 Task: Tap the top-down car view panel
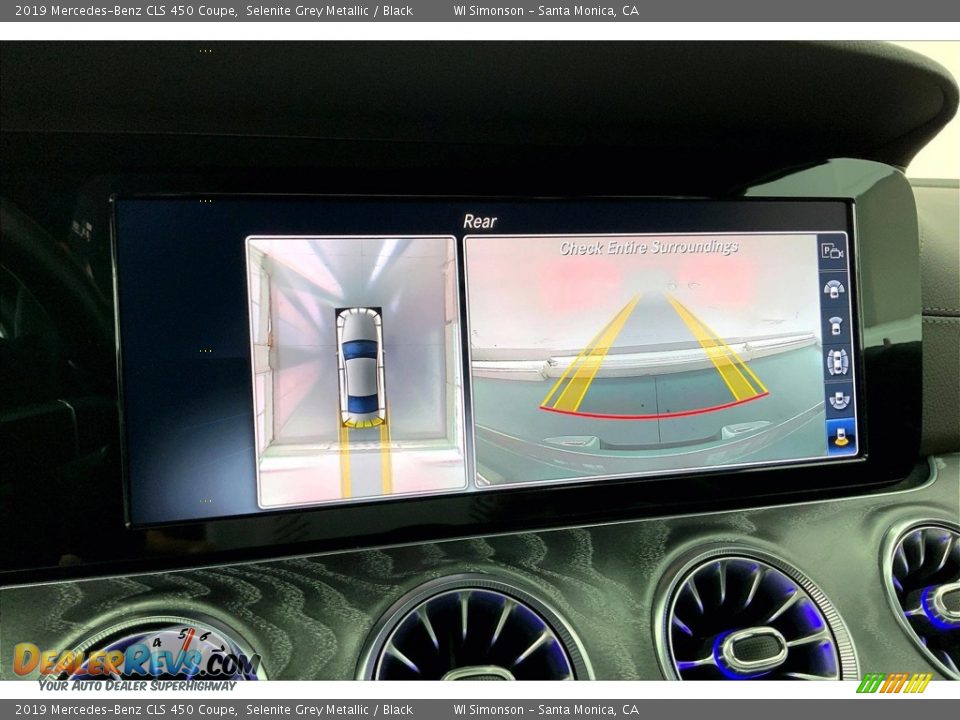pyautogui.click(x=358, y=370)
